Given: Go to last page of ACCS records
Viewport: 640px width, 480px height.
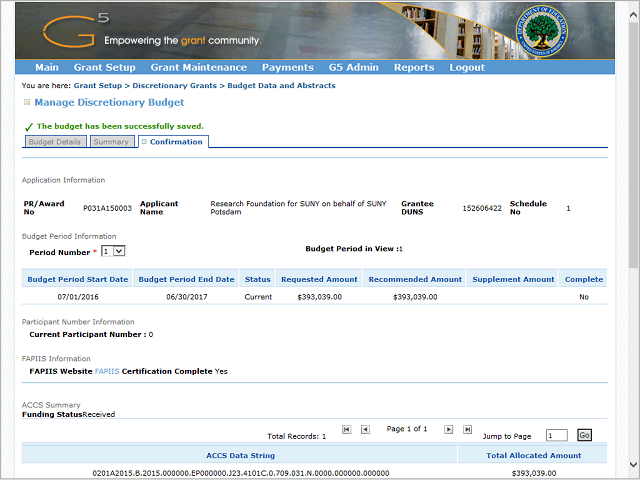Looking at the screenshot, I should click(x=467, y=429).
